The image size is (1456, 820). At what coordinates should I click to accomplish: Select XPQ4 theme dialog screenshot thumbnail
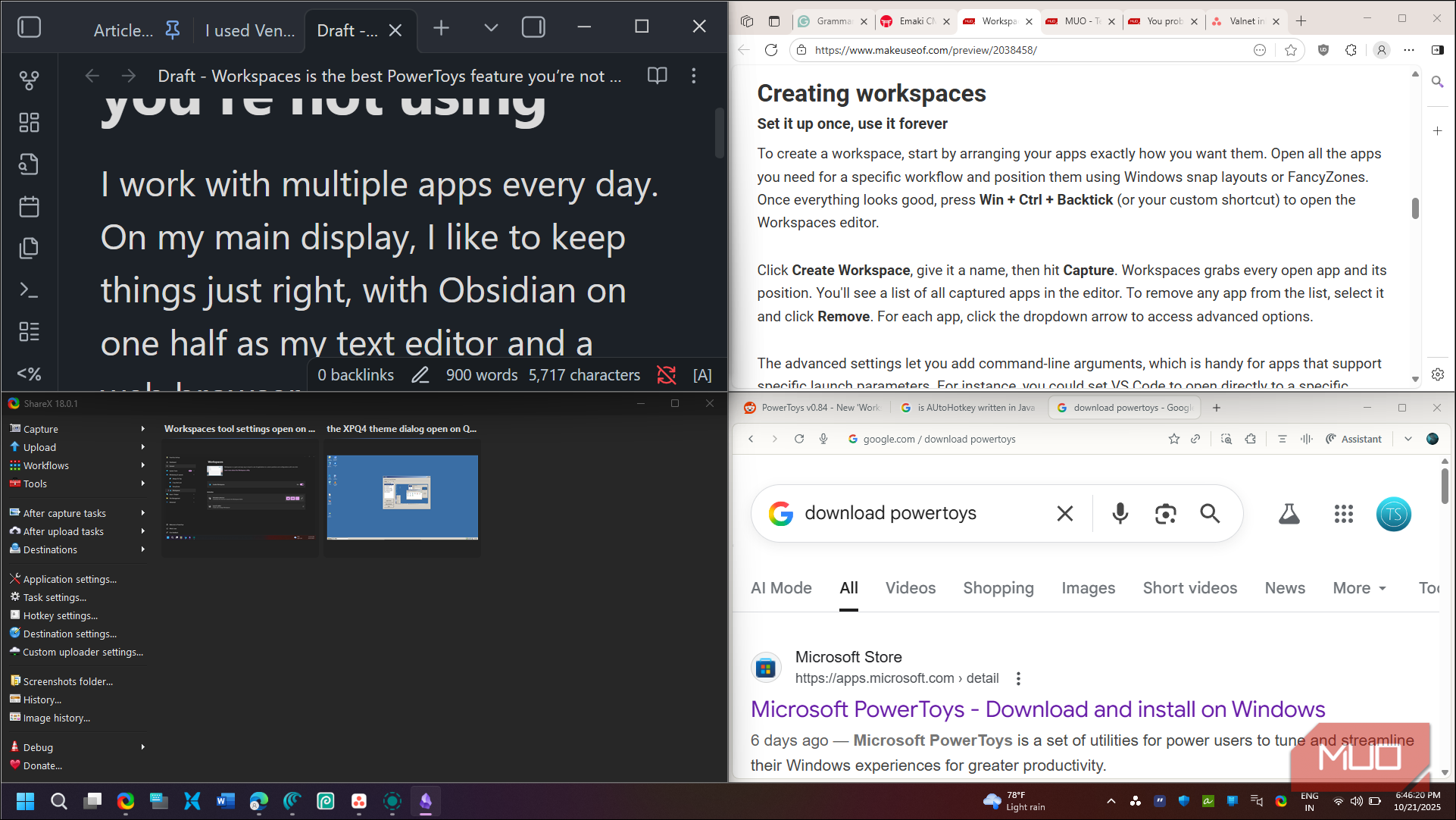[x=402, y=496]
